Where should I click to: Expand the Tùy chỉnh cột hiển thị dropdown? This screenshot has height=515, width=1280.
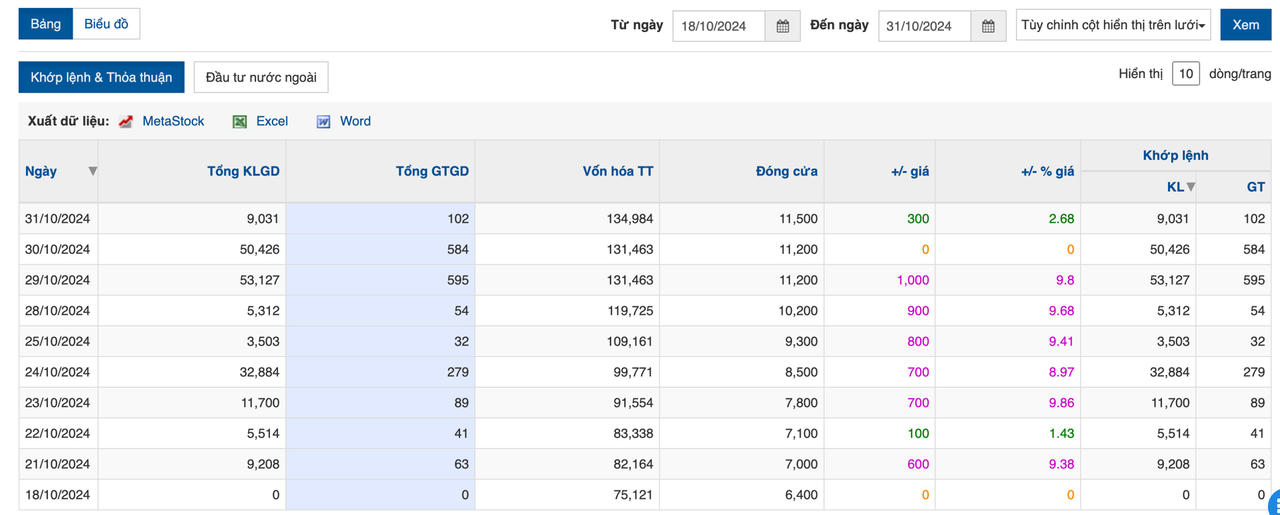pyautogui.click(x=1113, y=25)
